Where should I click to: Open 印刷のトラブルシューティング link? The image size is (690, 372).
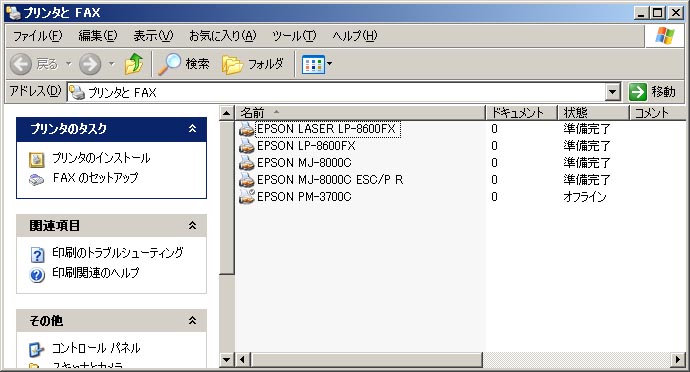coord(117,252)
